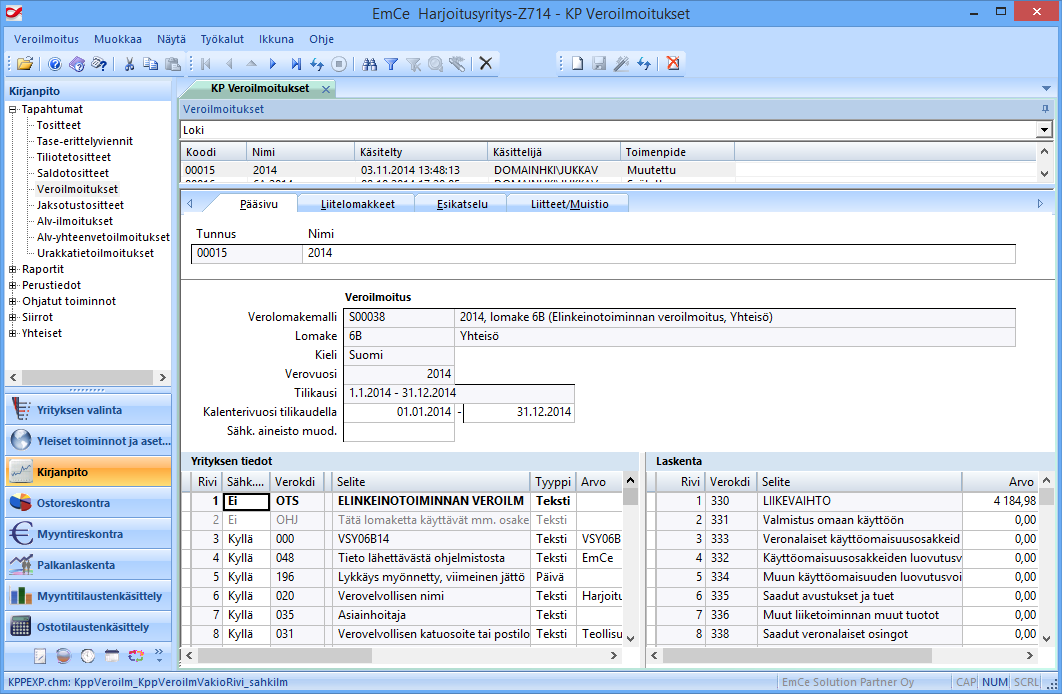Image resolution: width=1062 pixels, height=694 pixels.
Task: Click the Sähk. aineisto muod. field
Action: pyautogui.click(x=399, y=431)
